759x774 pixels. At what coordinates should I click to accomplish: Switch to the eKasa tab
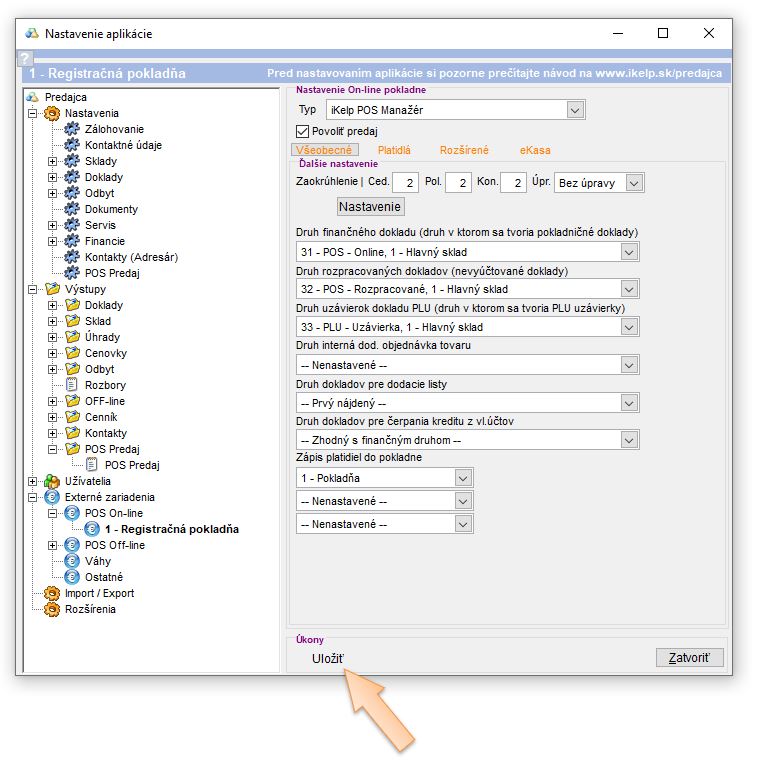[534, 150]
